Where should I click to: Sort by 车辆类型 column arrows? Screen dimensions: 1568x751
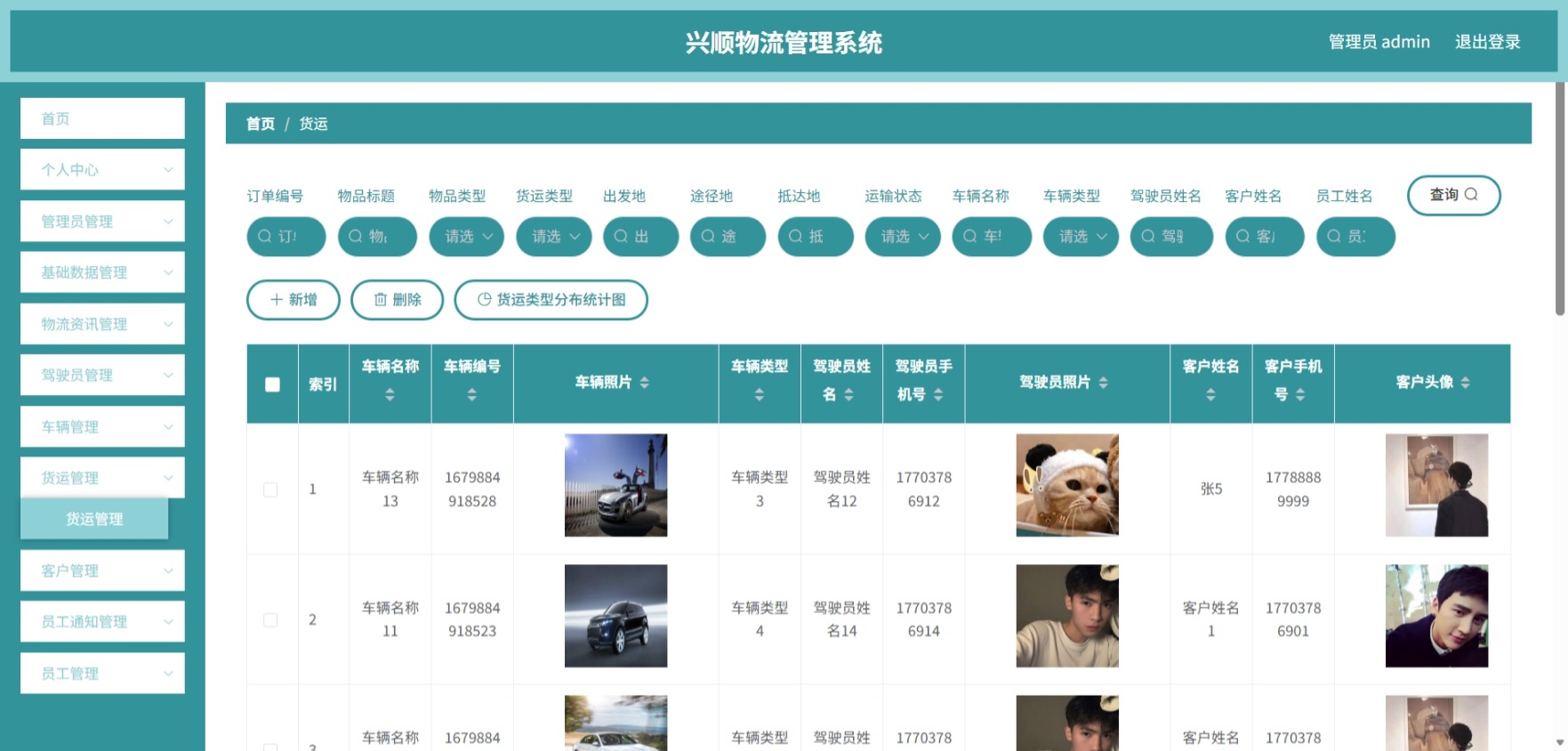tap(760, 394)
